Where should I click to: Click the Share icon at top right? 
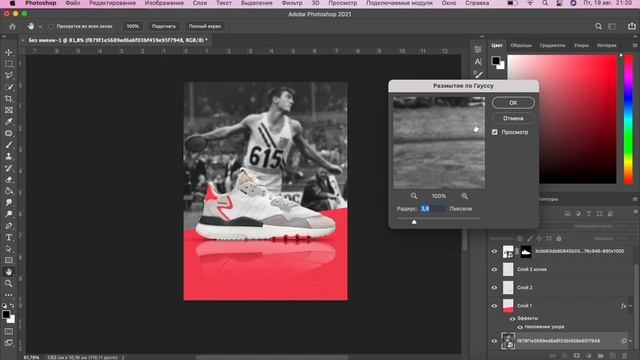click(x=632, y=26)
